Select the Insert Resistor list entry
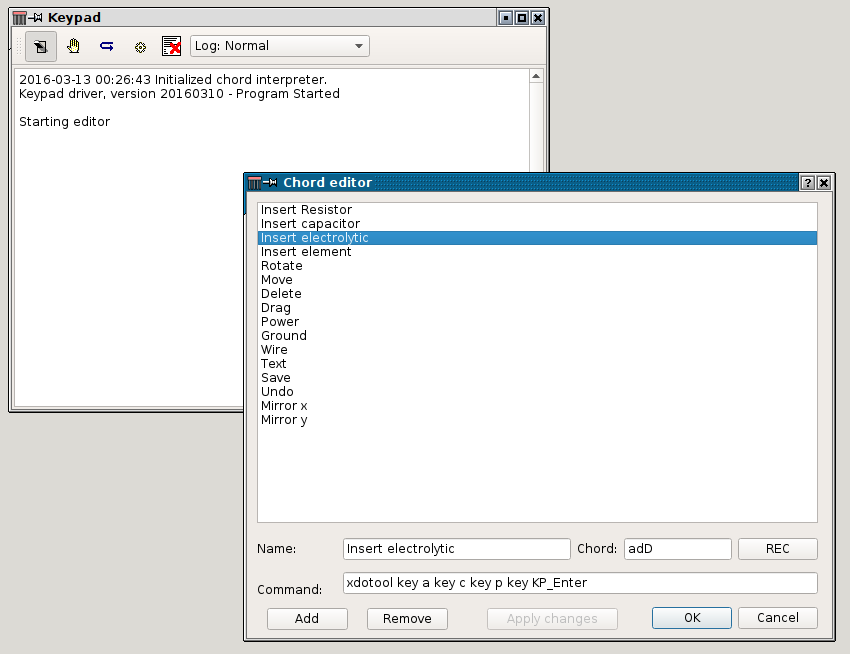Screen dimensions: 850x654 pyautogui.click(x=306, y=210)
